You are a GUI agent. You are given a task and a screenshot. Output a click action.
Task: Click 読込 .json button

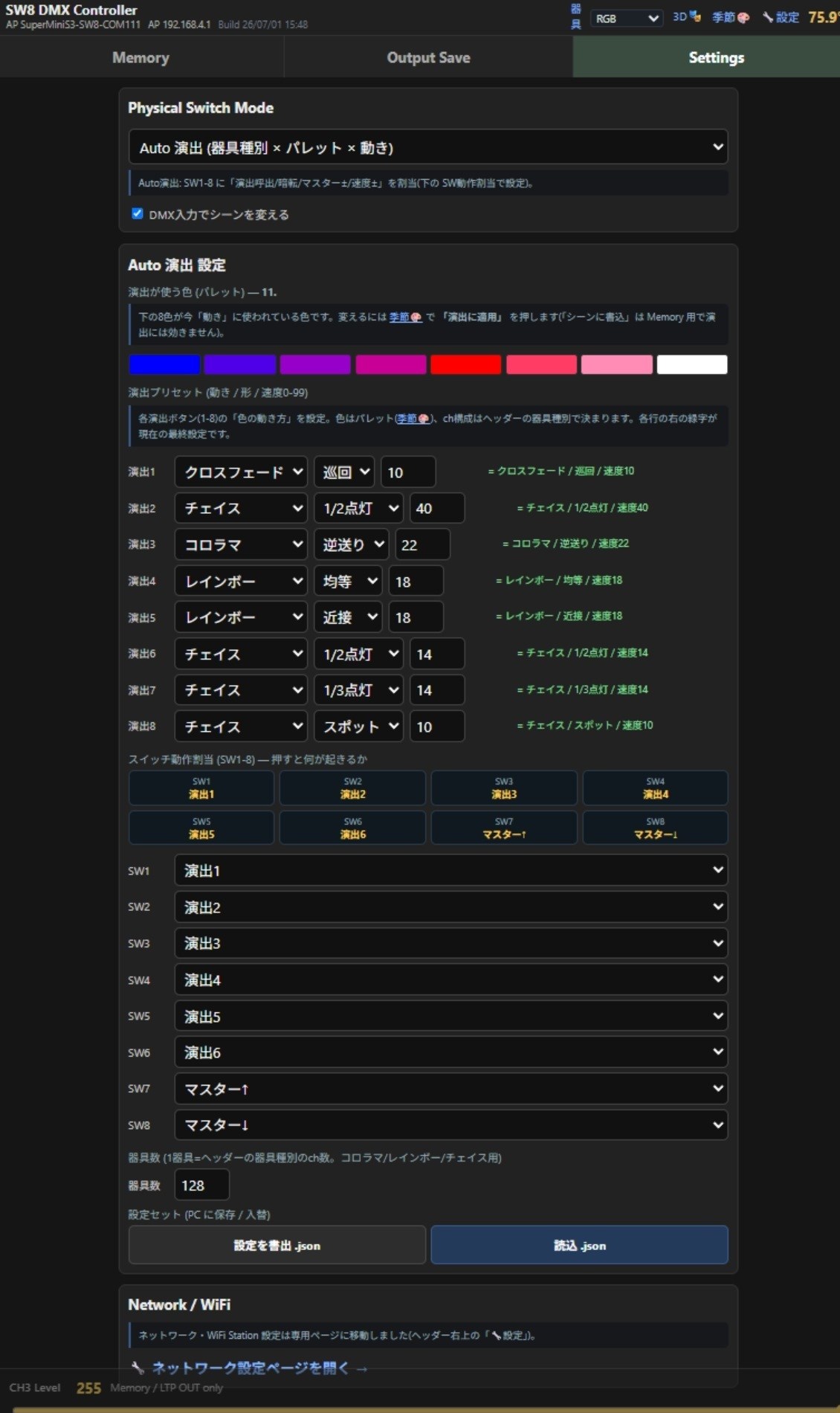pyautogui.click(x=579, y=1245)
